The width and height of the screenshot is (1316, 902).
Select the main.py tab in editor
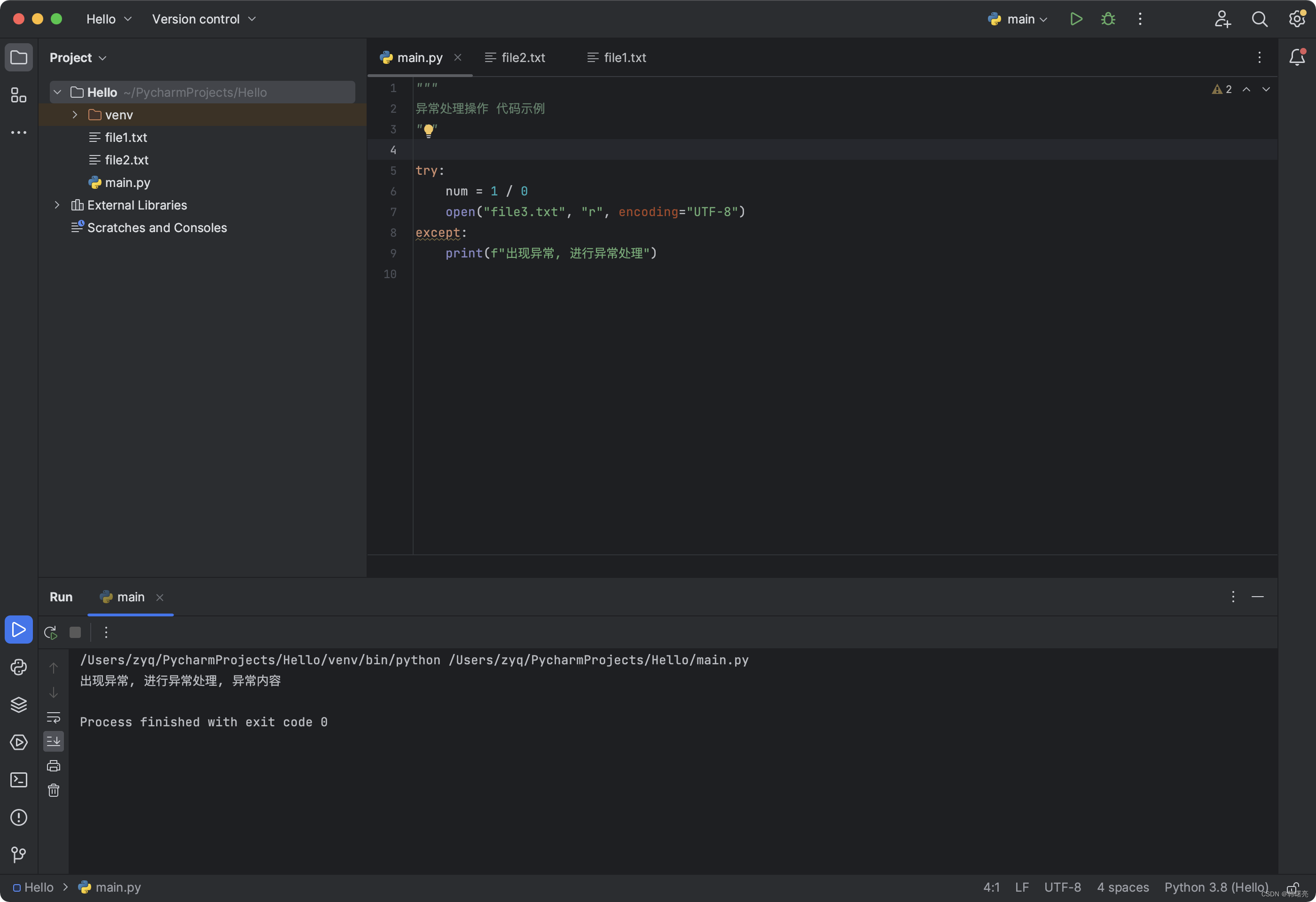point(419,57)
